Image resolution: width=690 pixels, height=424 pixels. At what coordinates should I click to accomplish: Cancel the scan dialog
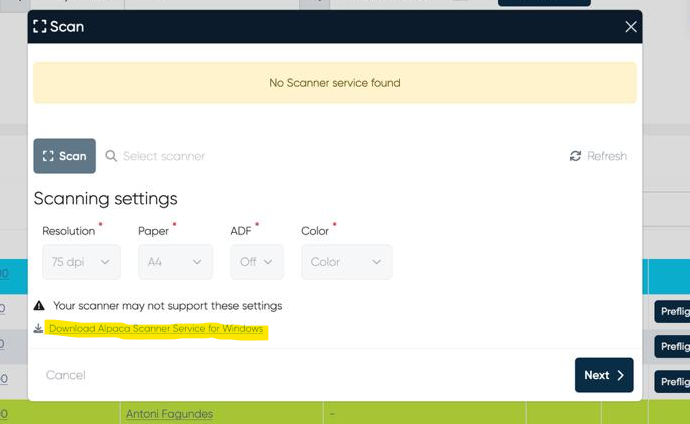[66, 375]
